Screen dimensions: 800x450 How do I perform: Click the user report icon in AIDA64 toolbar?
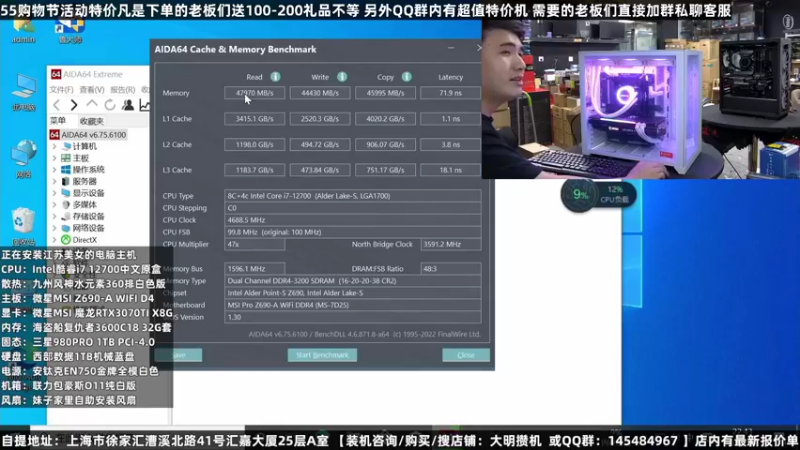click(x=128, y=105)
